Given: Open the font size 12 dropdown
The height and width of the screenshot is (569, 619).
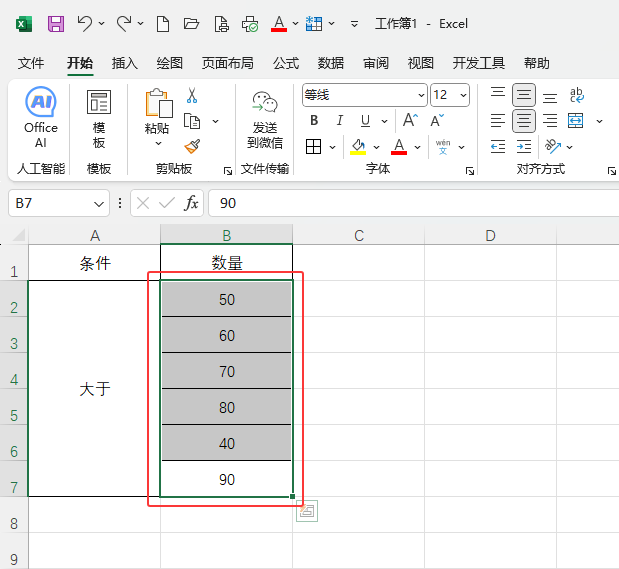Looking at the screenshot, I should click(x=463, y=95).
